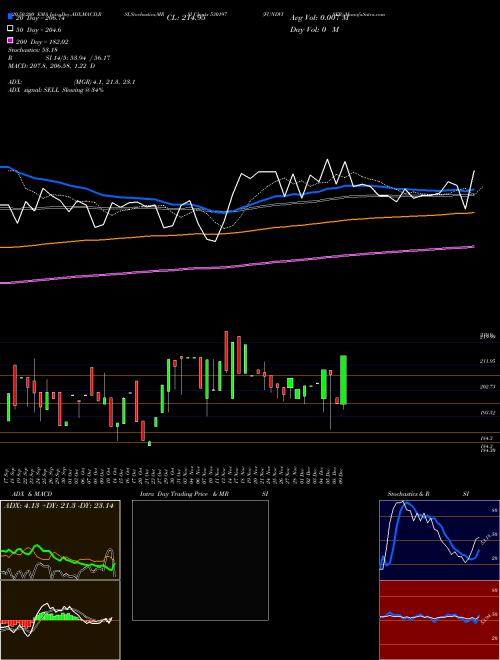The height and width of the screenshot is (660, 500).
Task: Click the MACD histogram lower panel
Action: [60, 620]
